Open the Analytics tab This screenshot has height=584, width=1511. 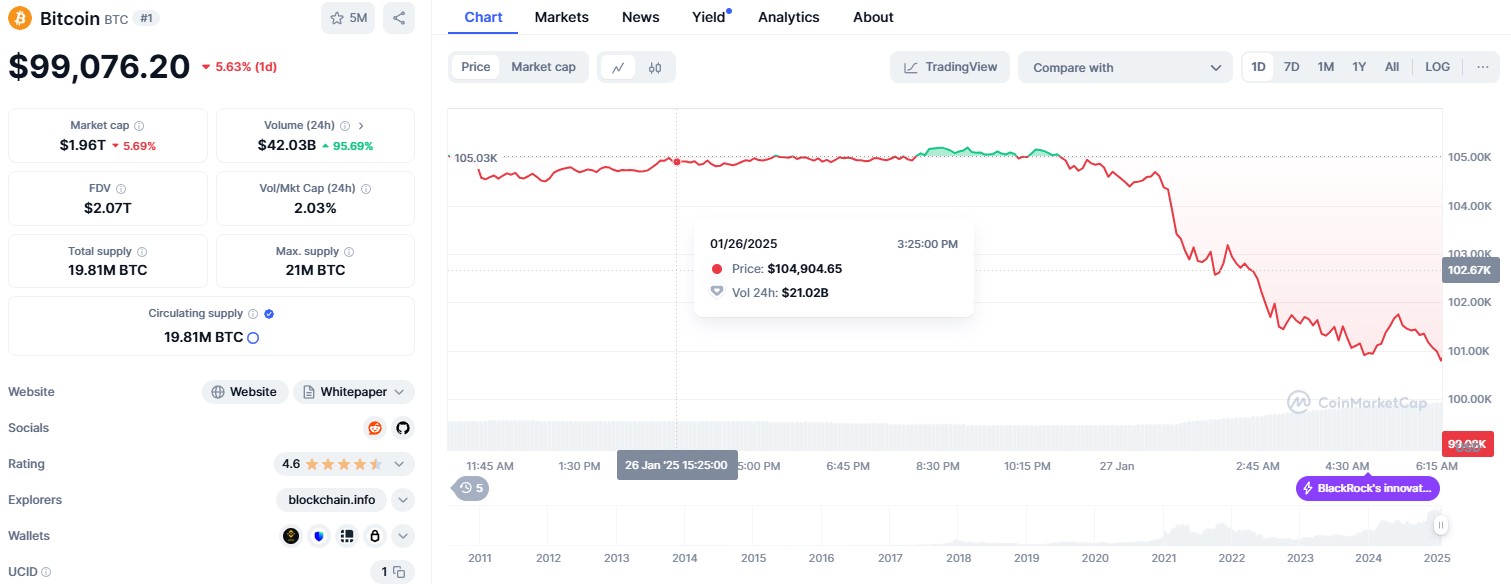(788, 17)
